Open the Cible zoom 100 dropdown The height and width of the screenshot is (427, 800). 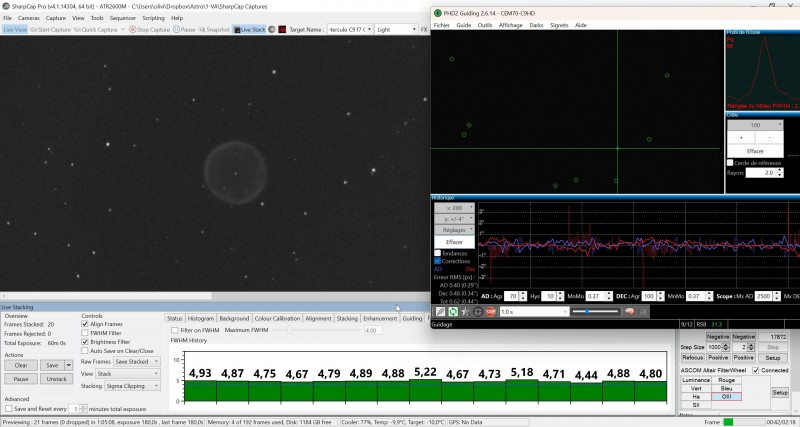tap(755, 125)
